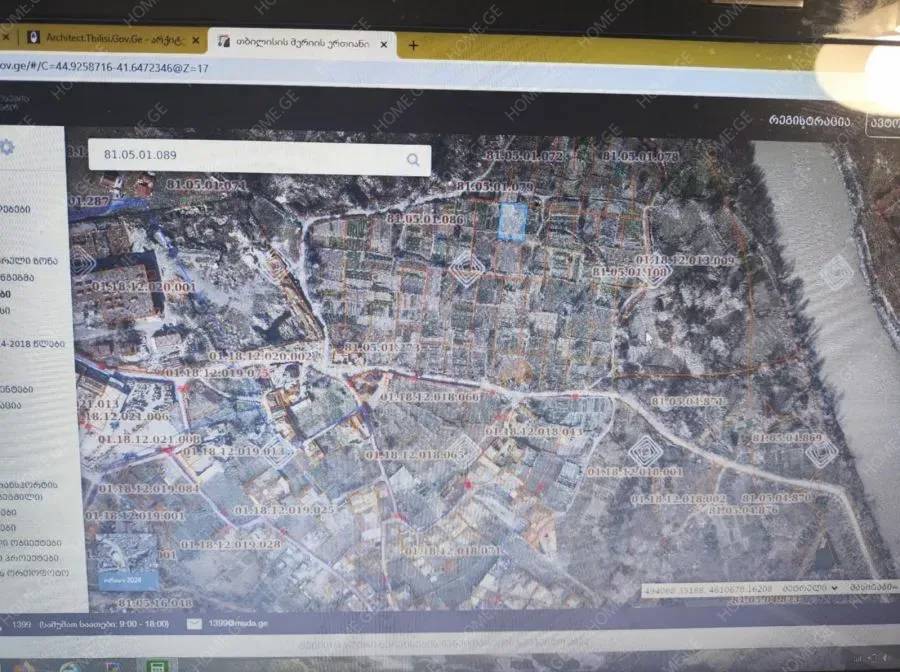Select the highlighted blue parcel on the map
900x672 pixels.
click(512, 221)
